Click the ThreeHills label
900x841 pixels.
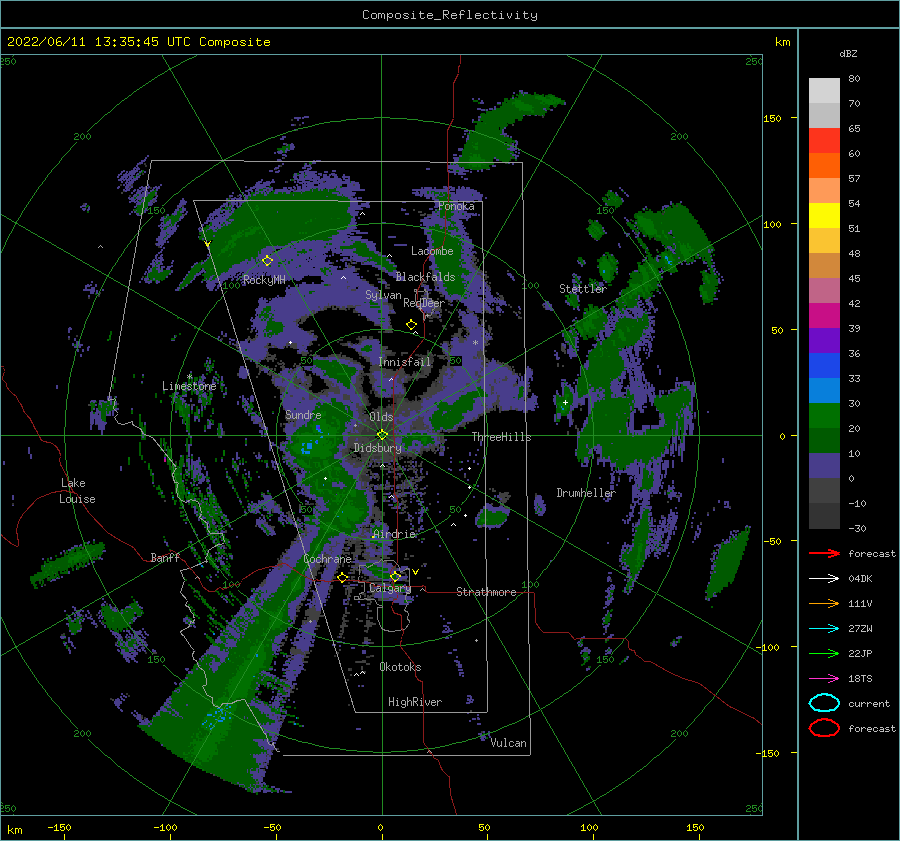[502, 437]
